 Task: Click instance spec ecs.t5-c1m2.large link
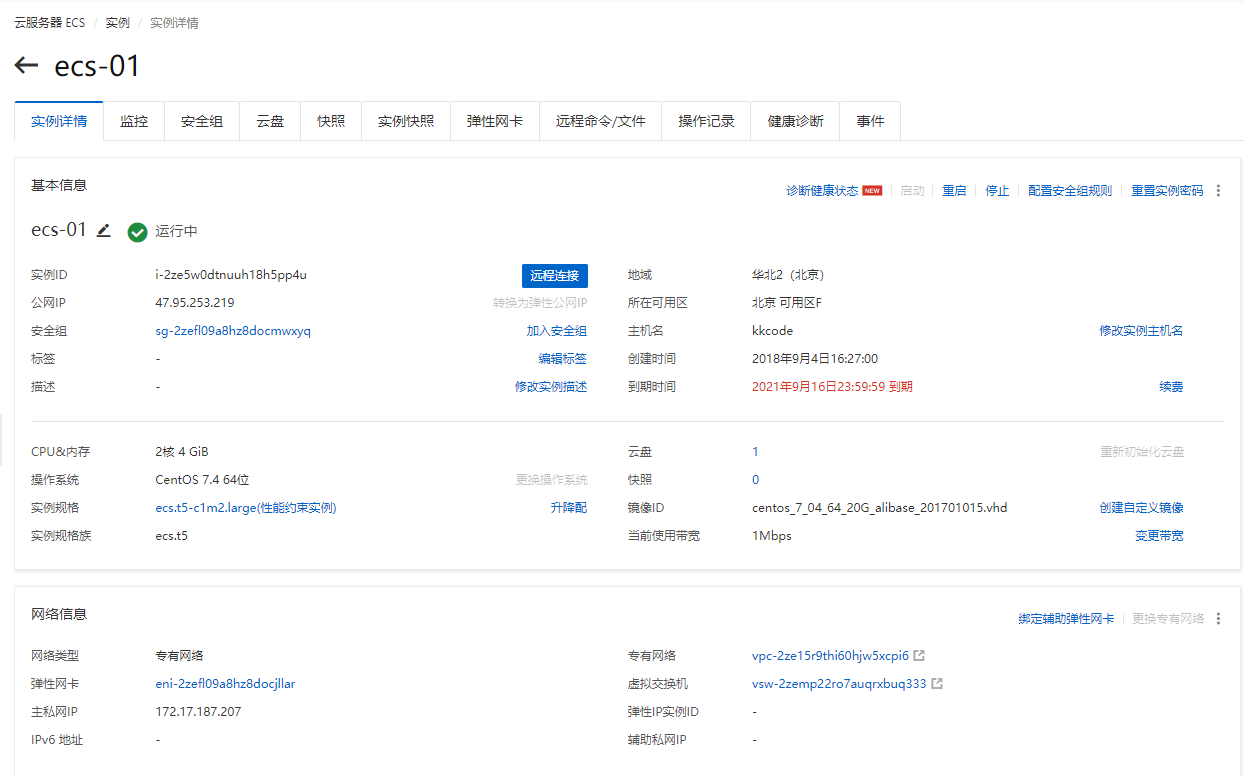point(246,508)
